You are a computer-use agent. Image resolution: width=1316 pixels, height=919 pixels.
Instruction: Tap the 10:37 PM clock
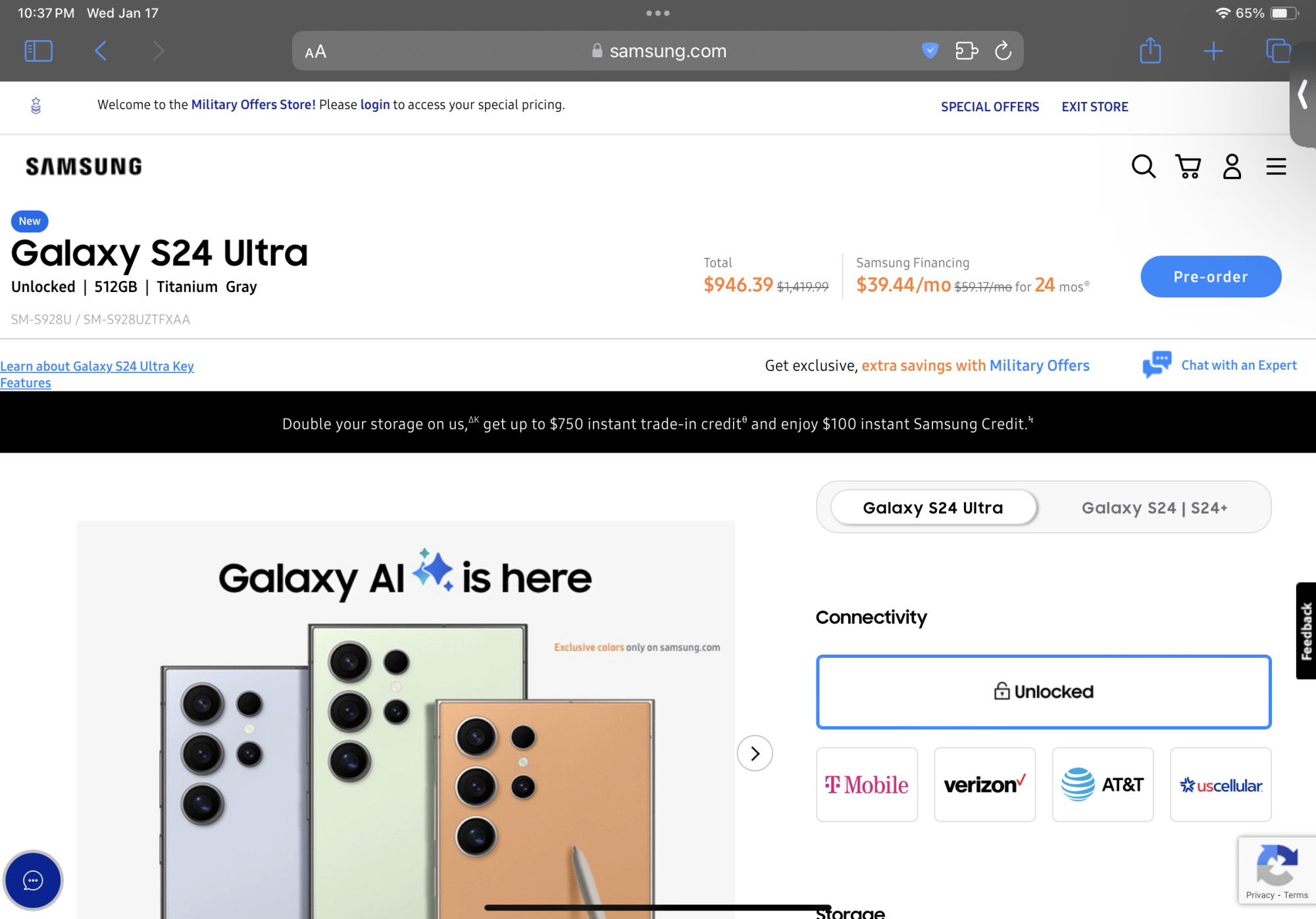tap(46, 13)
